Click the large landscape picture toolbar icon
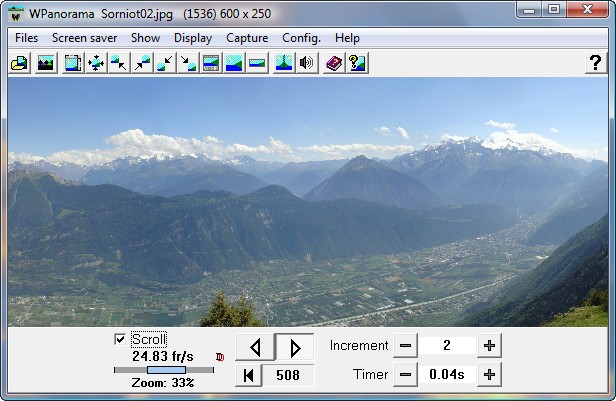 point(234,63)
